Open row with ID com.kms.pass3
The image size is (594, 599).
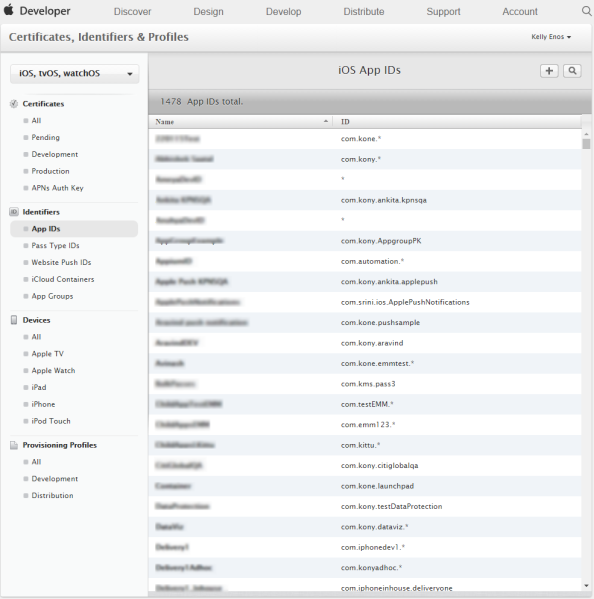point(365,384)
